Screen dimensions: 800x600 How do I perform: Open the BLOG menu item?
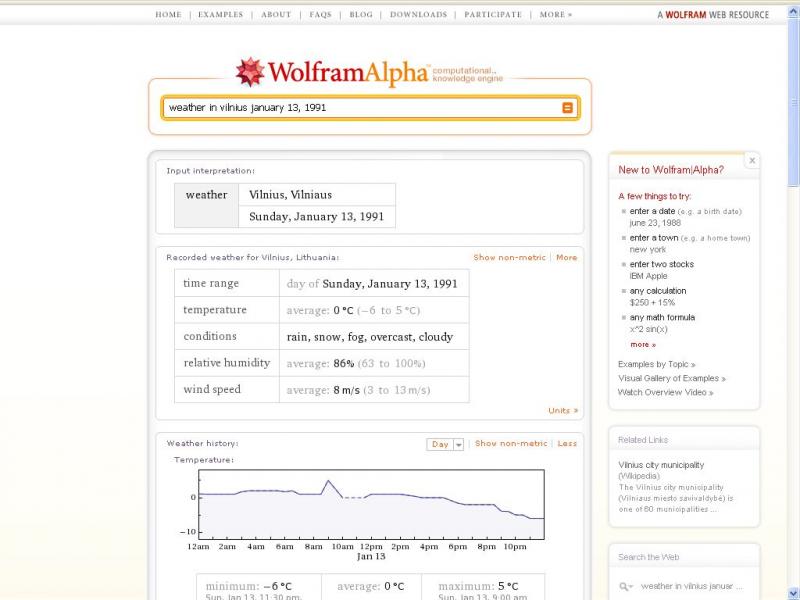tap(361, 15)
